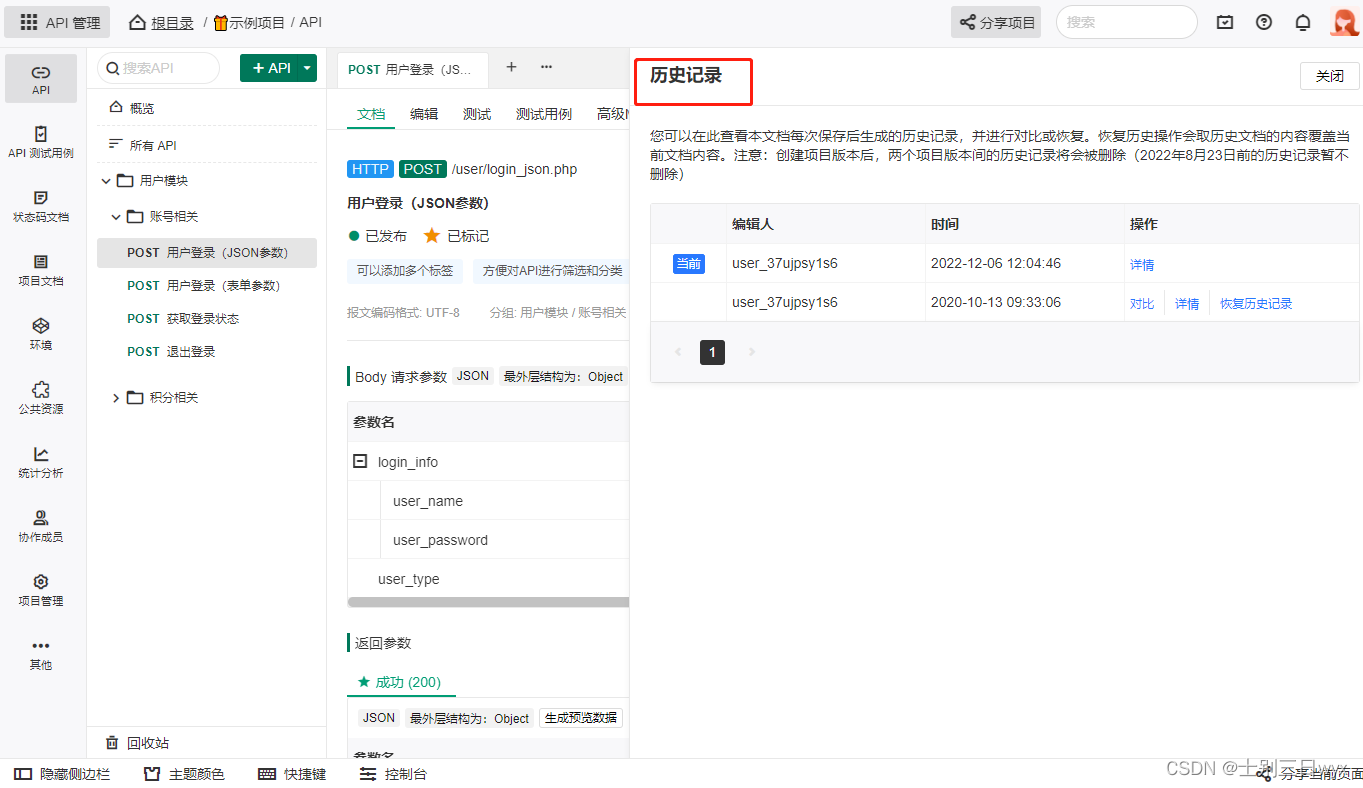Open the help question mark icon

[x=1264, y=22]
